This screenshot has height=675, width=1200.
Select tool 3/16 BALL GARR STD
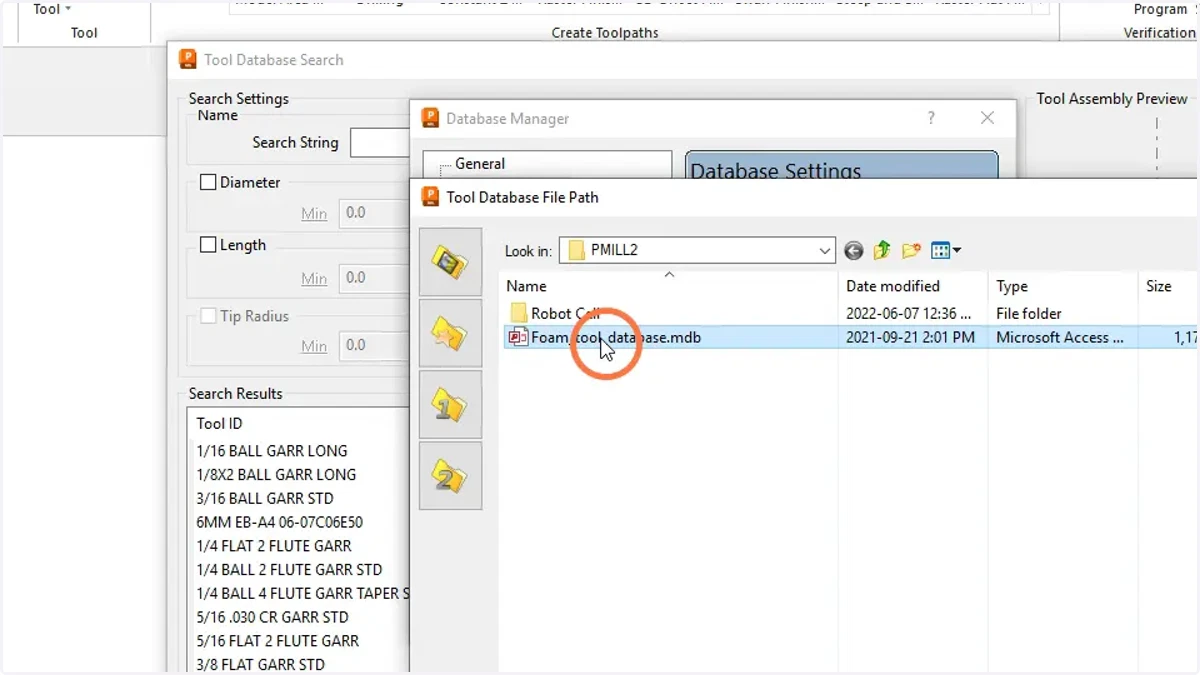pyautogui.click(x=265, y=498)
